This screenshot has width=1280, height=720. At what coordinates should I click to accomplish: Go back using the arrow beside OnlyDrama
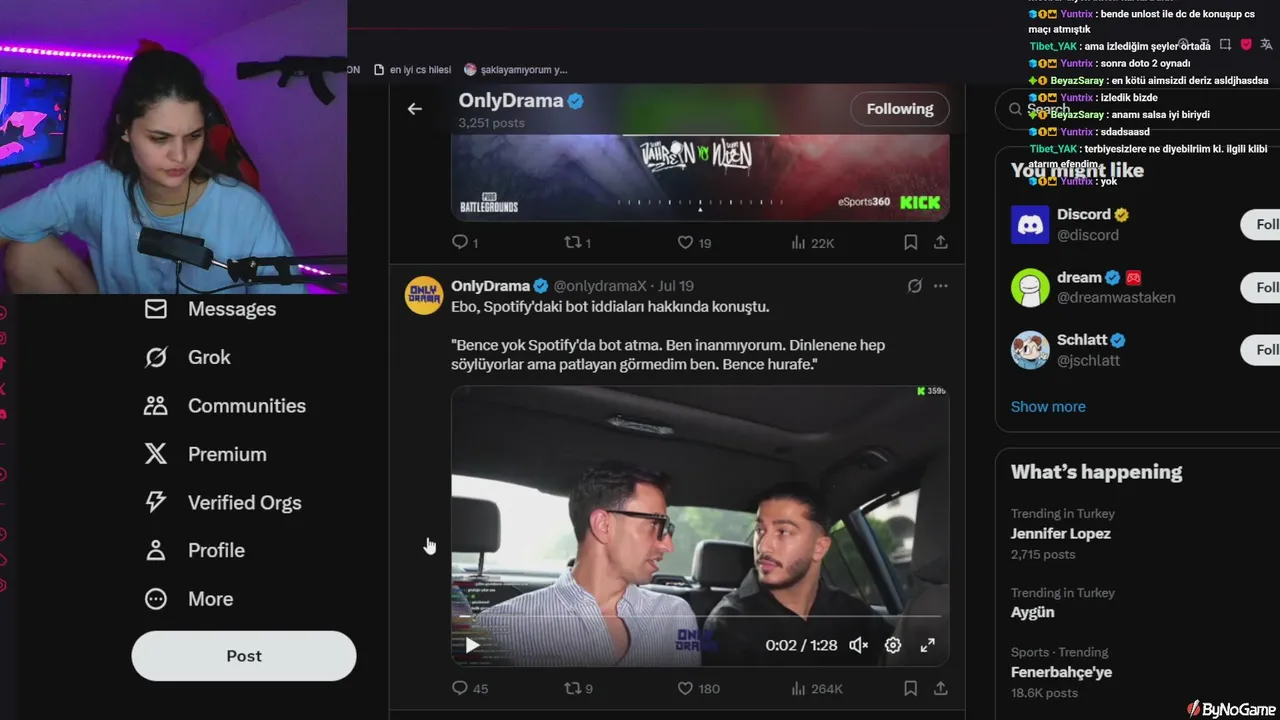pyautogui.click(x=414, y=109)
